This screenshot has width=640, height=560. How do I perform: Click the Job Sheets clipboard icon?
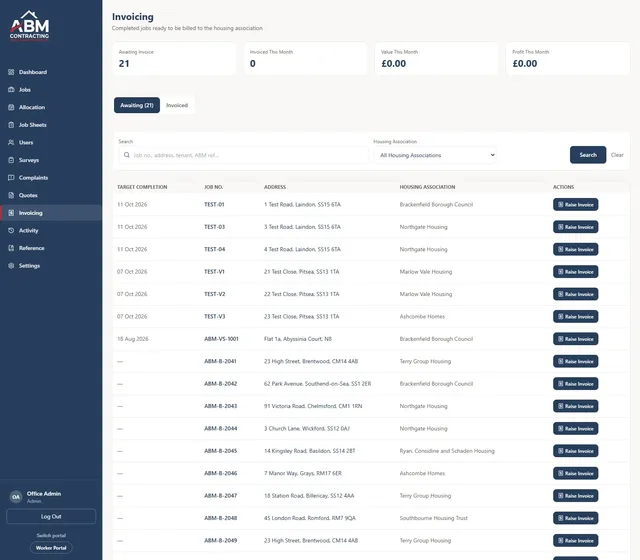click(x=11, y=124)
